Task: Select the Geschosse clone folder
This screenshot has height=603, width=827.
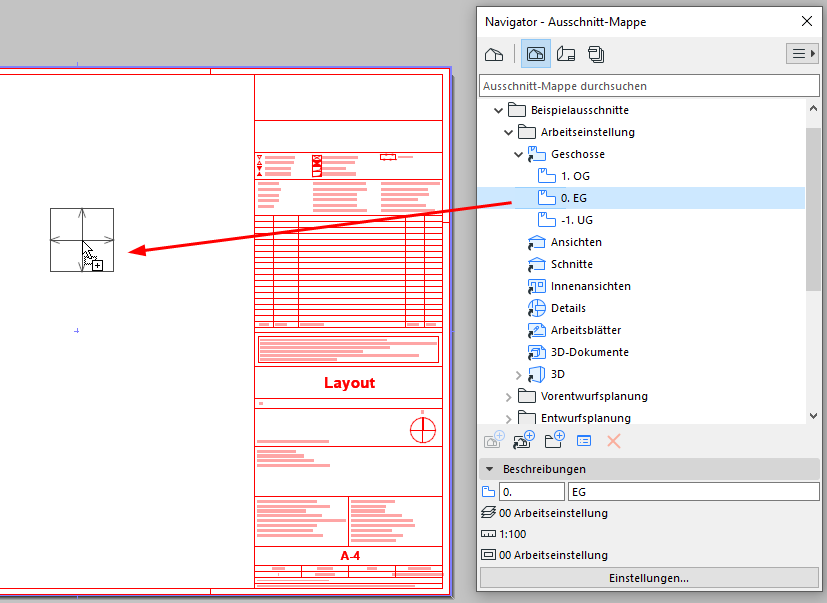Action: click(x=578, y=155)
